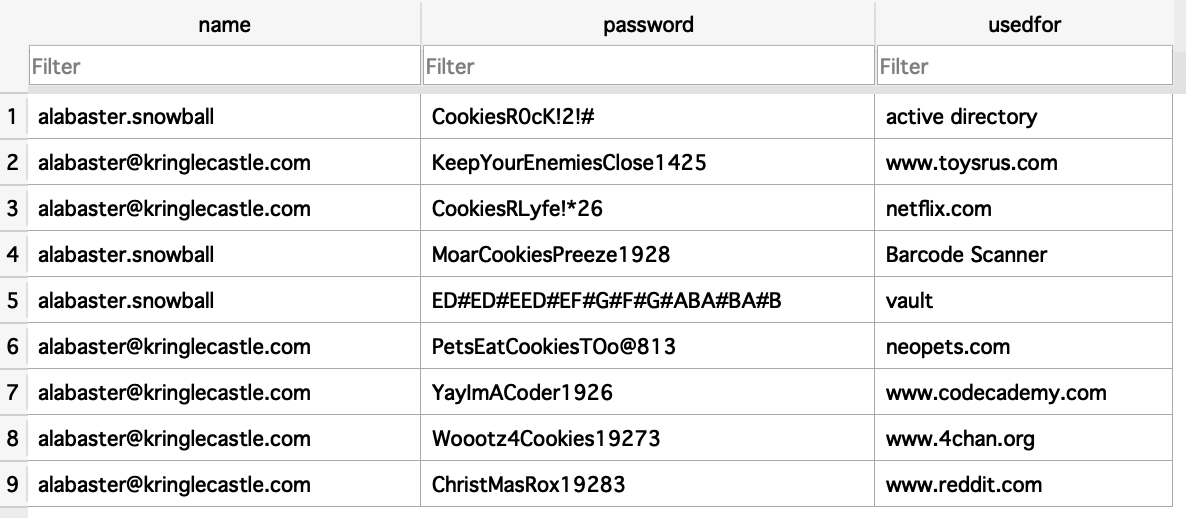The height and width of the screenshot is (518, 1186).
Task: Select the CookiesR0cK!2!# password cell
Action: (647, 116)
